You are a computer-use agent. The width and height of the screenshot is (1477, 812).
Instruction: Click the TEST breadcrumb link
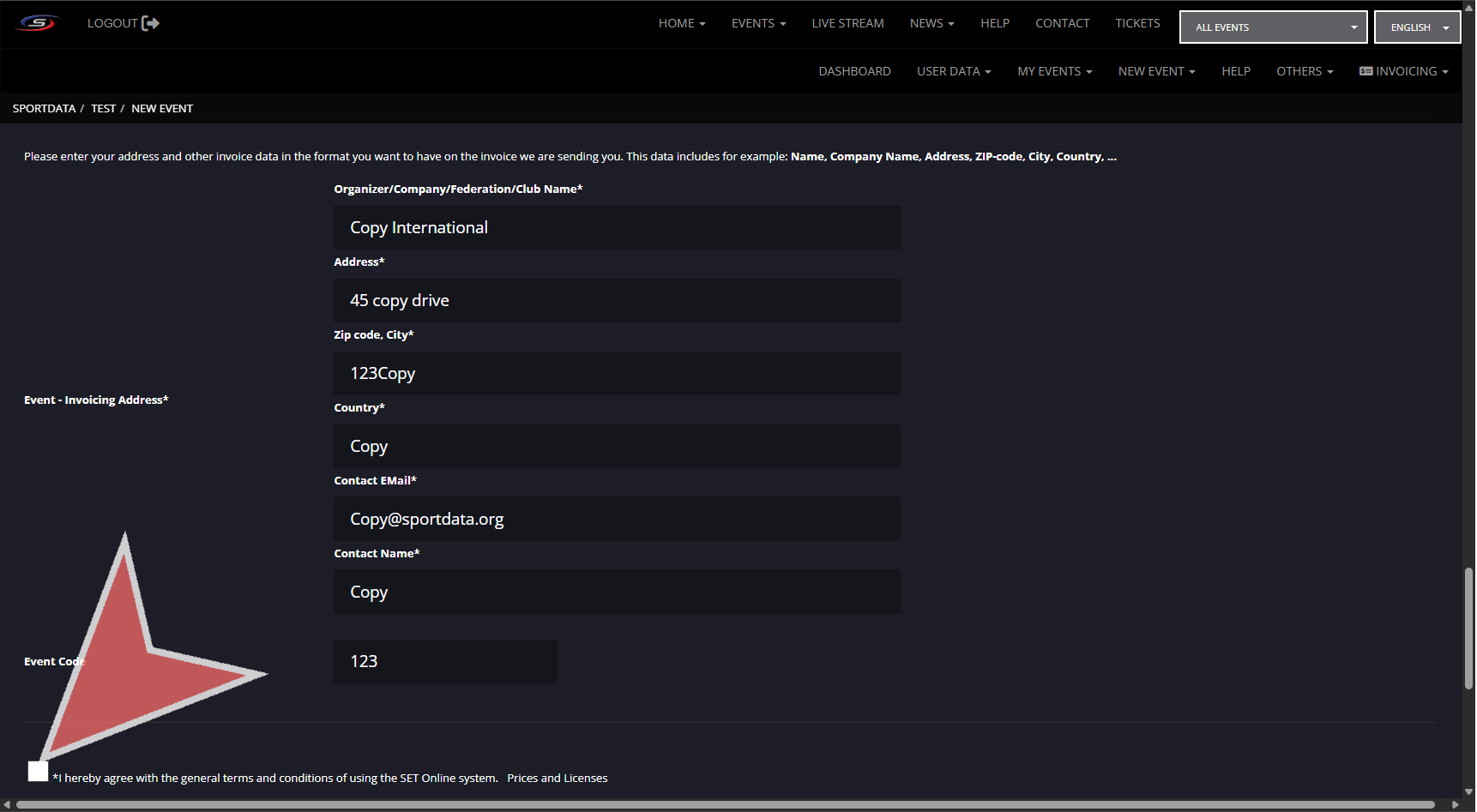[103, 109]
